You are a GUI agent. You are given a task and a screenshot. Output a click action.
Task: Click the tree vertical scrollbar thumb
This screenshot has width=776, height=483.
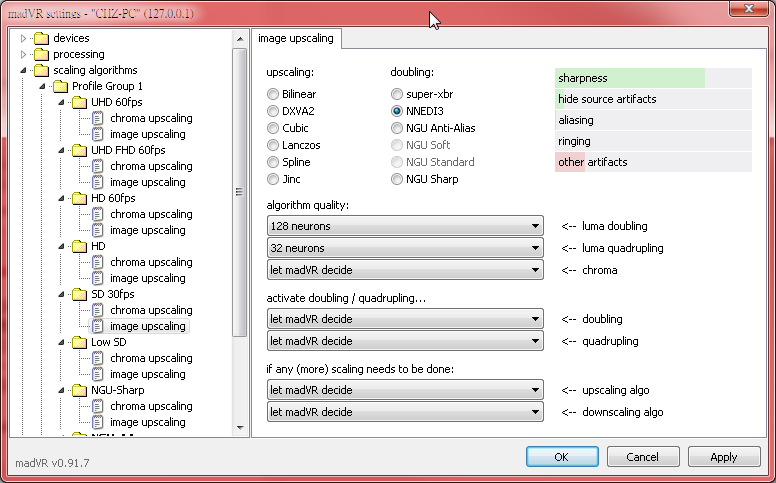tap(240, 192)
